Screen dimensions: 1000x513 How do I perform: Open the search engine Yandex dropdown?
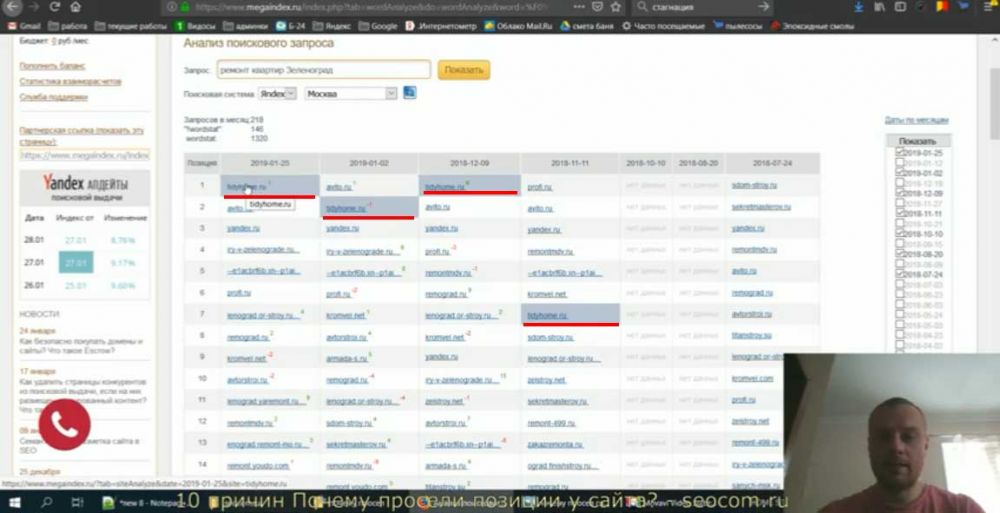[x=277, y=93]
